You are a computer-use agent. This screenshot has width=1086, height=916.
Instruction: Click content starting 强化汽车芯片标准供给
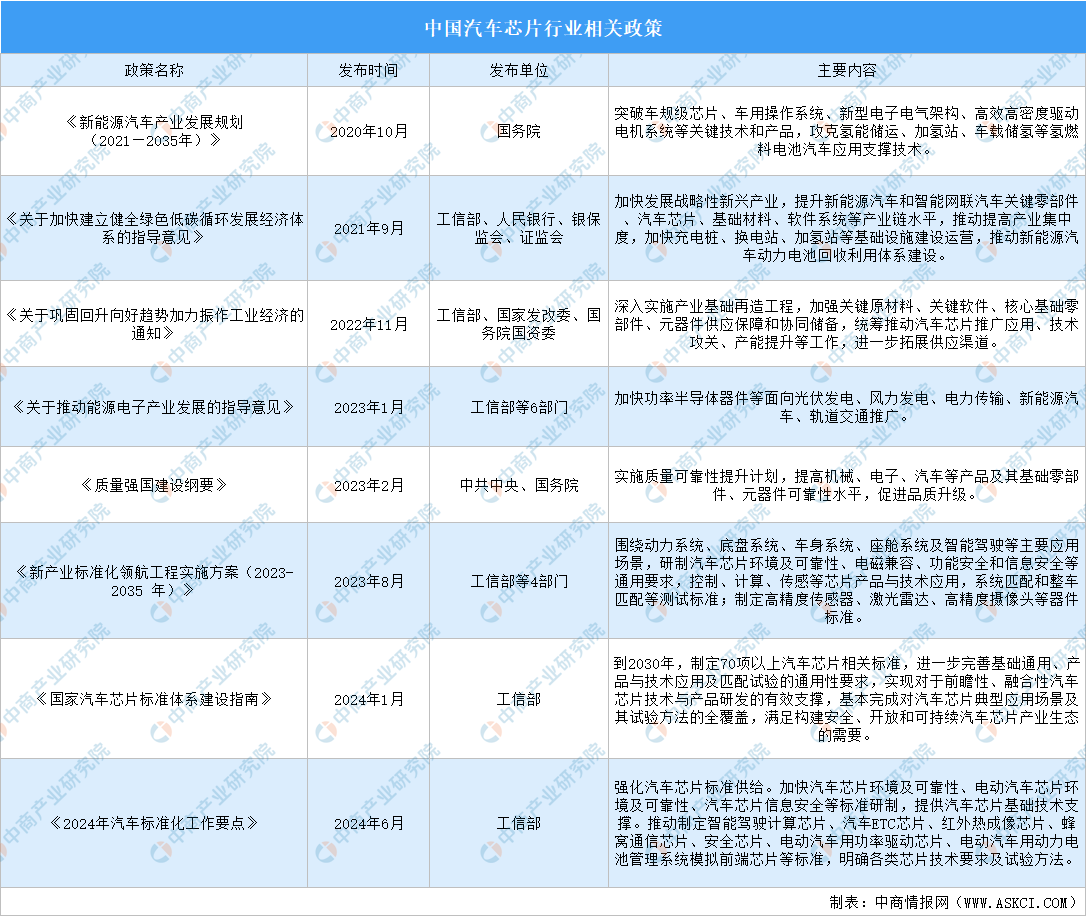846,823
